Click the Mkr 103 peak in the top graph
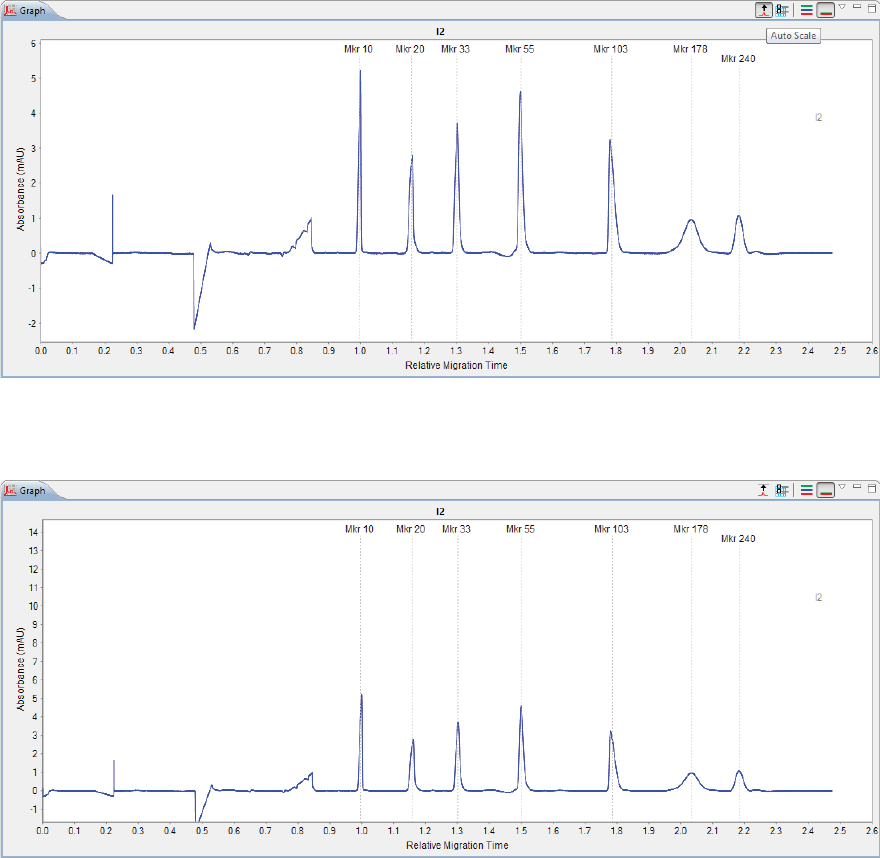The image size is (880, 858). [x=610, y=141]
